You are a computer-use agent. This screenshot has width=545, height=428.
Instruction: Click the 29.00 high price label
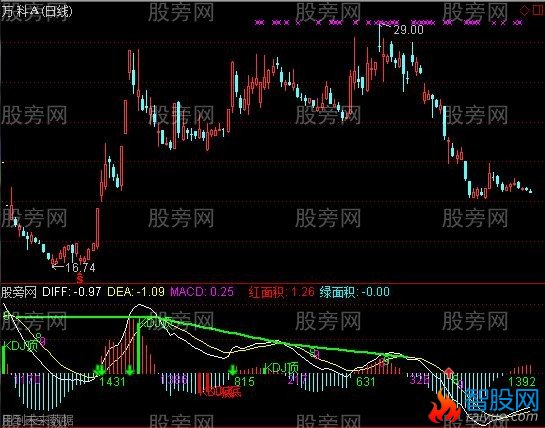click(x=408, y=30)
